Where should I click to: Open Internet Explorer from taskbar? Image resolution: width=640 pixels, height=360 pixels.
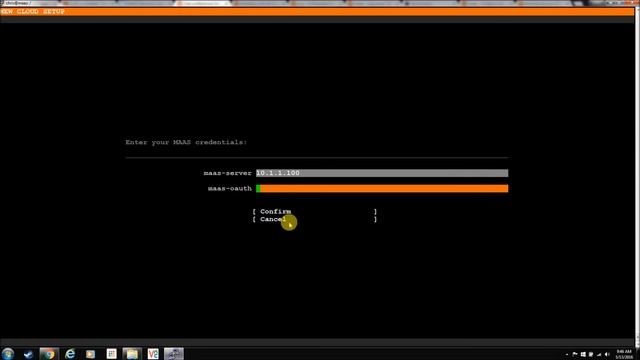click(70, 354)
